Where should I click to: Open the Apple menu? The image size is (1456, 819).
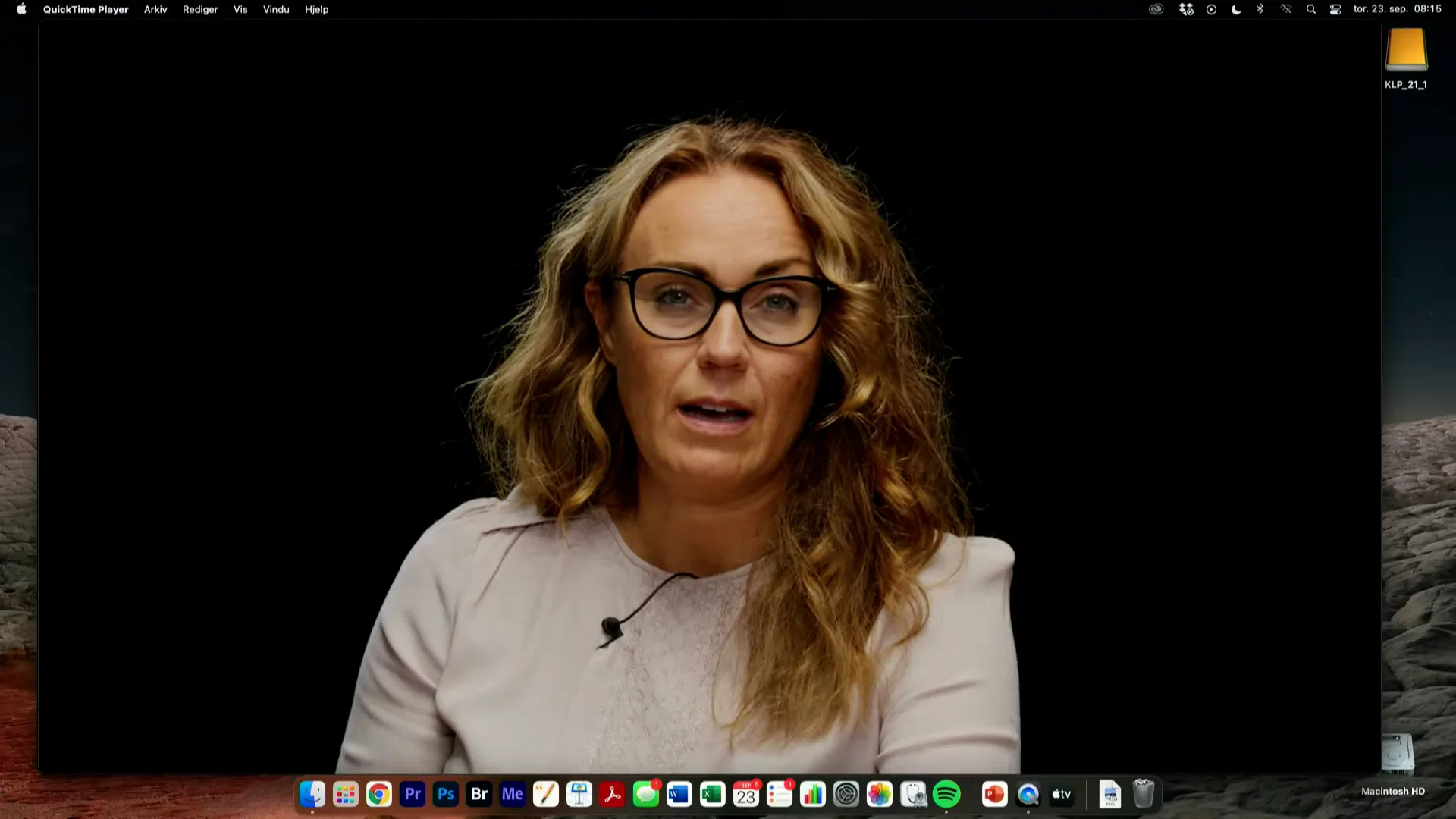tap(21, 9)
